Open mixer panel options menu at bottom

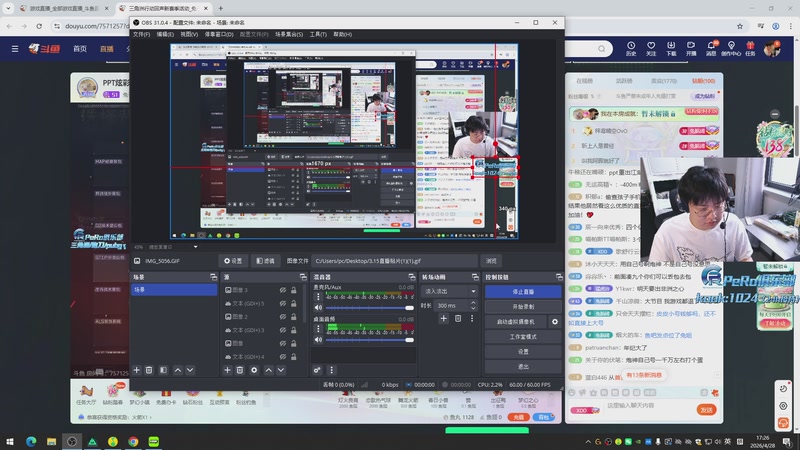pos(331,370)
